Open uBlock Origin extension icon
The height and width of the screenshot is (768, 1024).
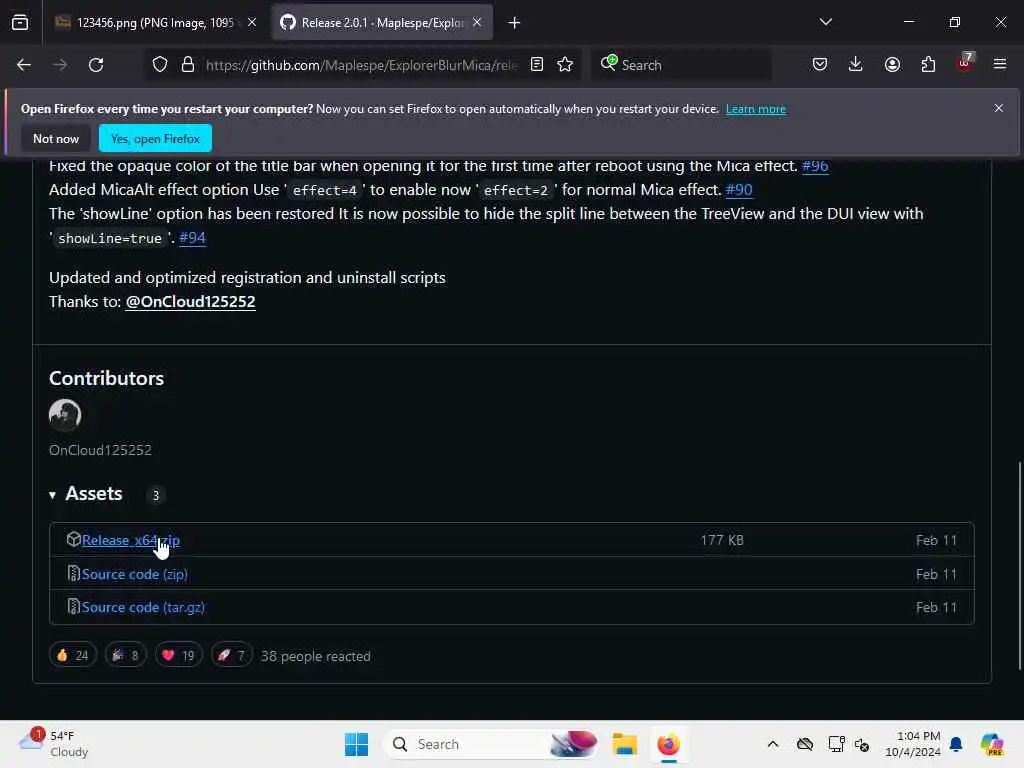pyautogui.click(x=965, y=63)
